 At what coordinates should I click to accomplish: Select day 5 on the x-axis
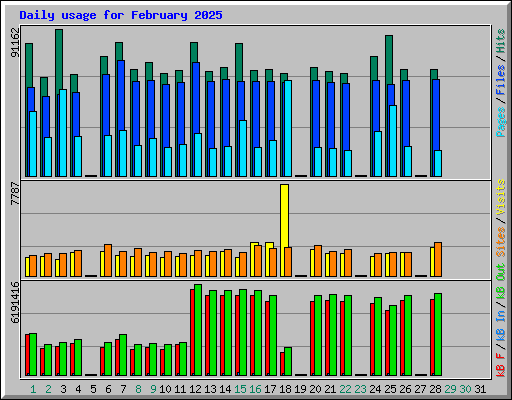(x=93, y=389)
